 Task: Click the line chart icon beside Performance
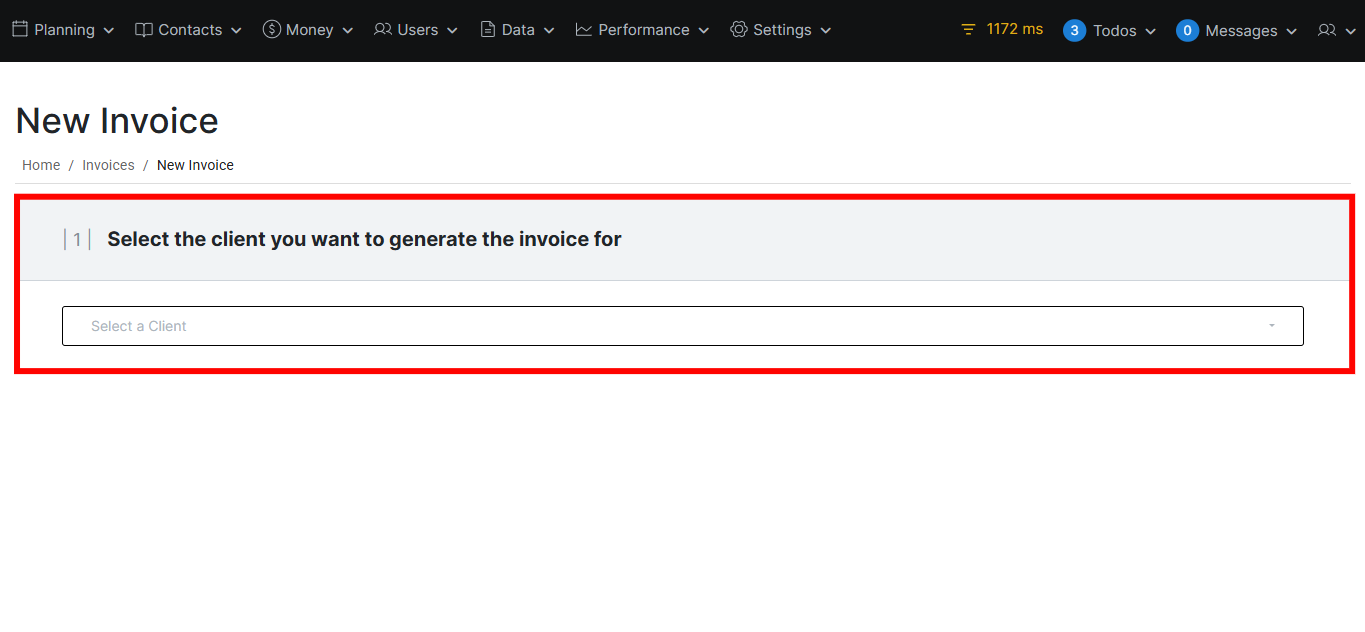click(584, 30)
